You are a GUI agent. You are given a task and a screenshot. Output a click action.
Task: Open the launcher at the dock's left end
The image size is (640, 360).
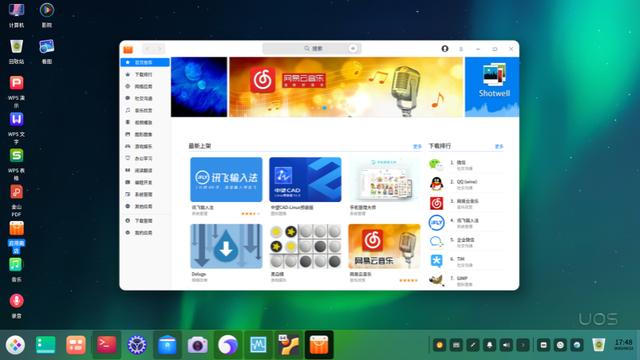[15, 345]
